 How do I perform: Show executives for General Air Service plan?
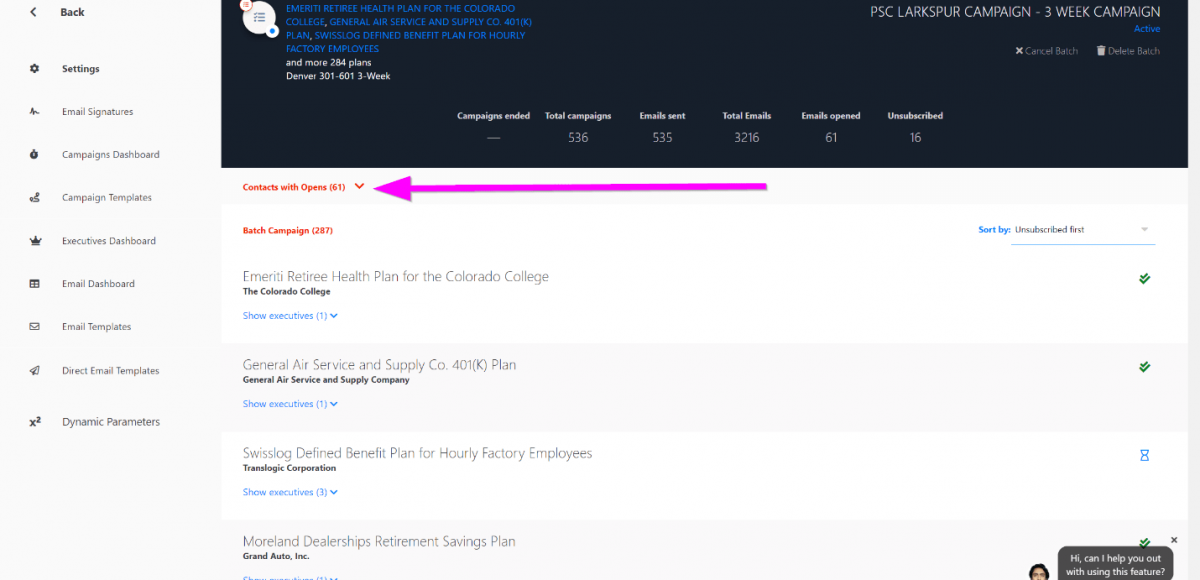[x=290, y=404]
